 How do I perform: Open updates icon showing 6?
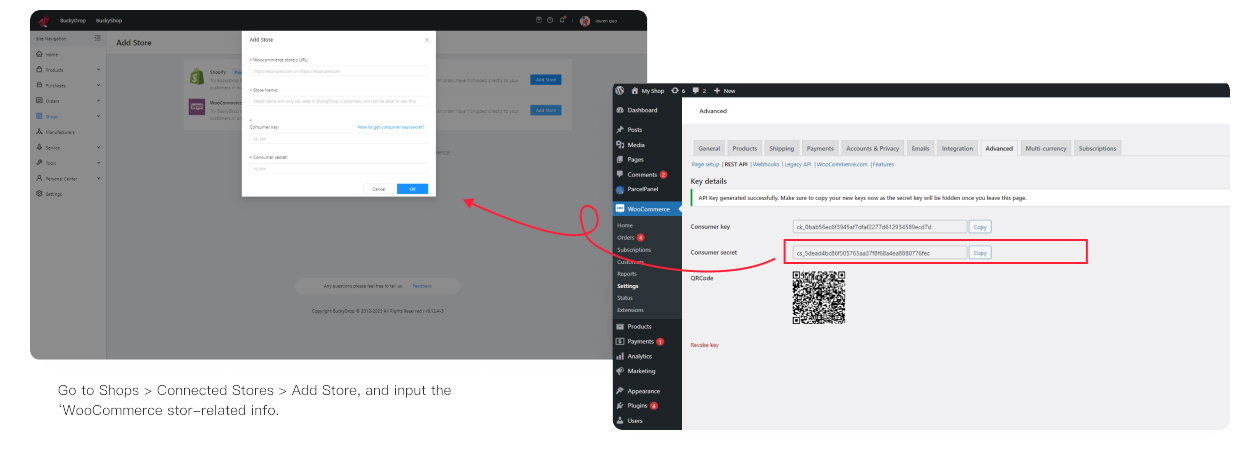point(675,90)
